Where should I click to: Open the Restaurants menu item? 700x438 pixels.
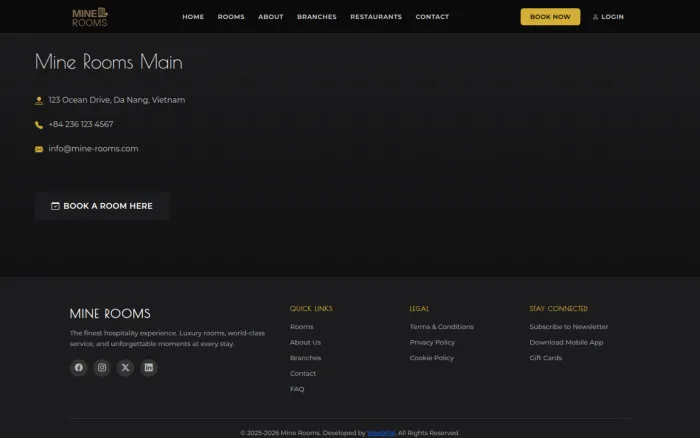pos(376,17)
